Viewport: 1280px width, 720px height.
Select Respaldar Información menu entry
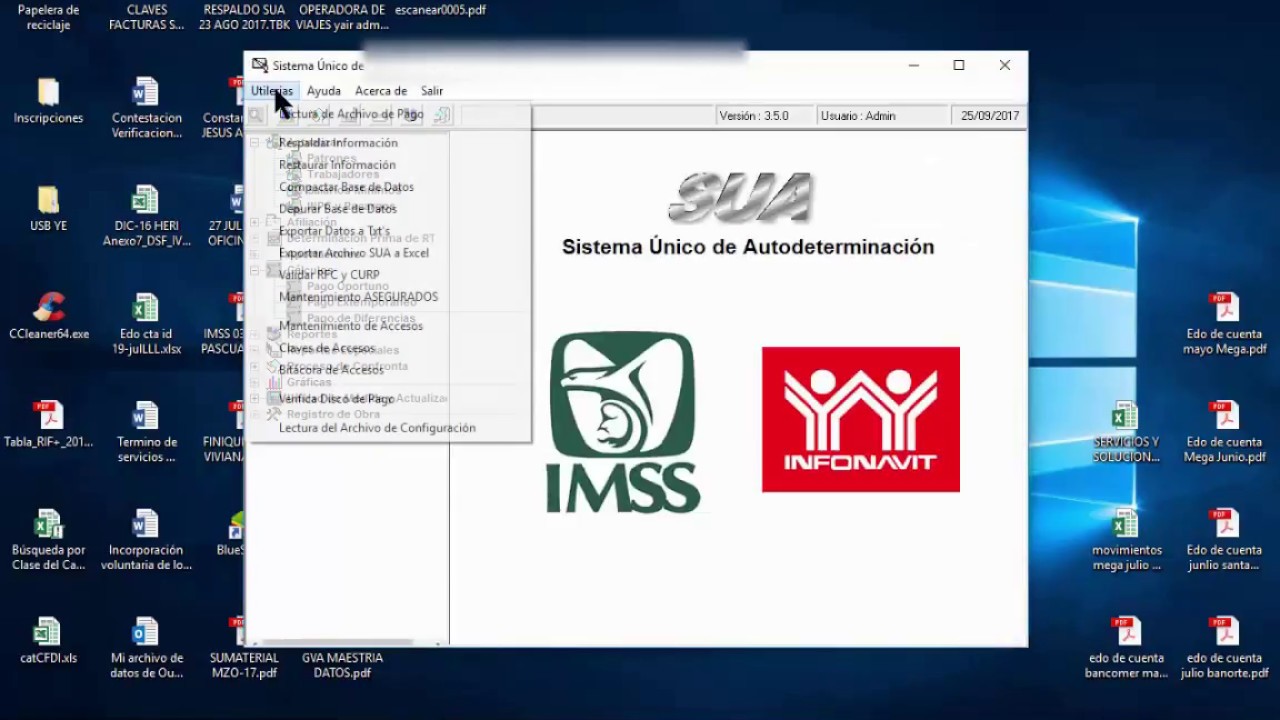click(338, 143)
